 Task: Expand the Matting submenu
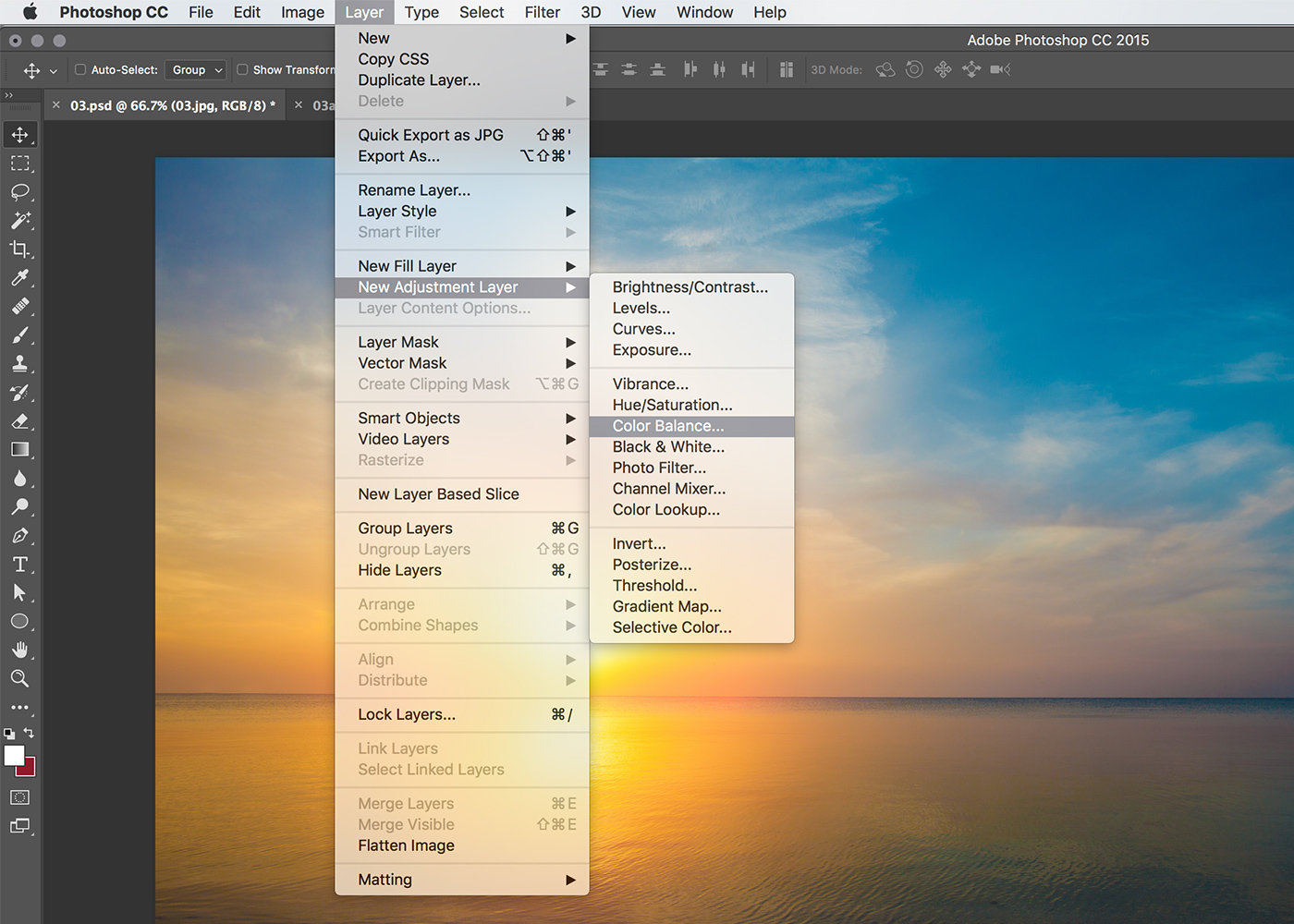click(462, 880)
